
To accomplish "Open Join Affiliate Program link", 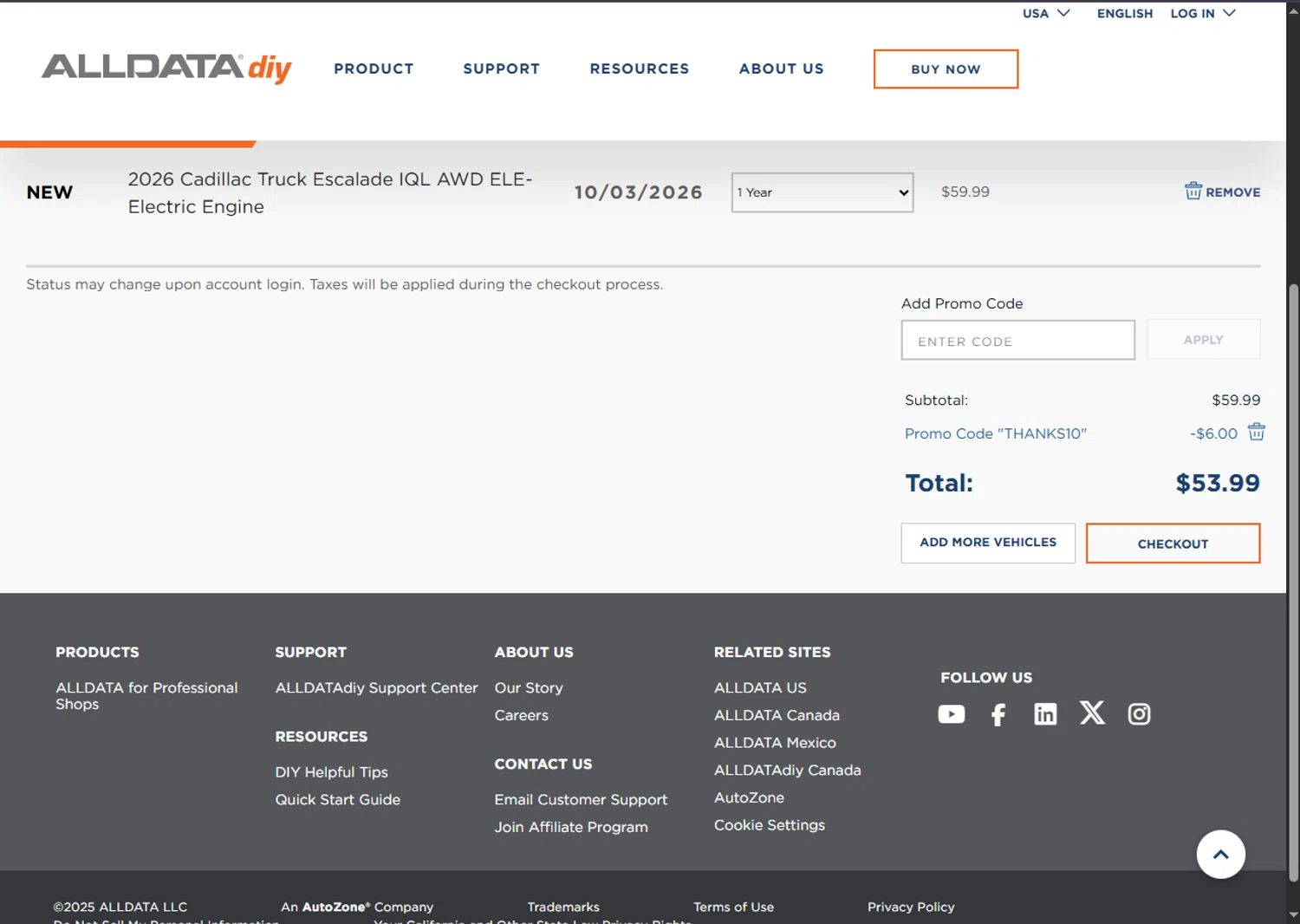I will coord(571,827).
